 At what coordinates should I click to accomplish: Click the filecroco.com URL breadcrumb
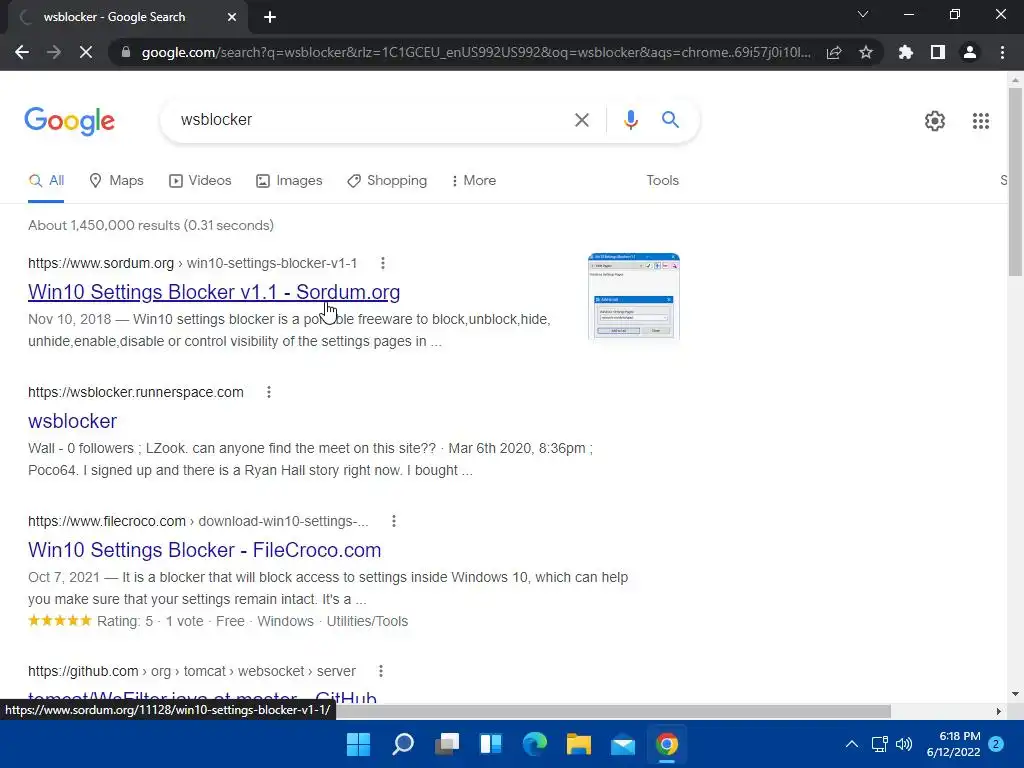pyautogui.click(x=198, y=521)
